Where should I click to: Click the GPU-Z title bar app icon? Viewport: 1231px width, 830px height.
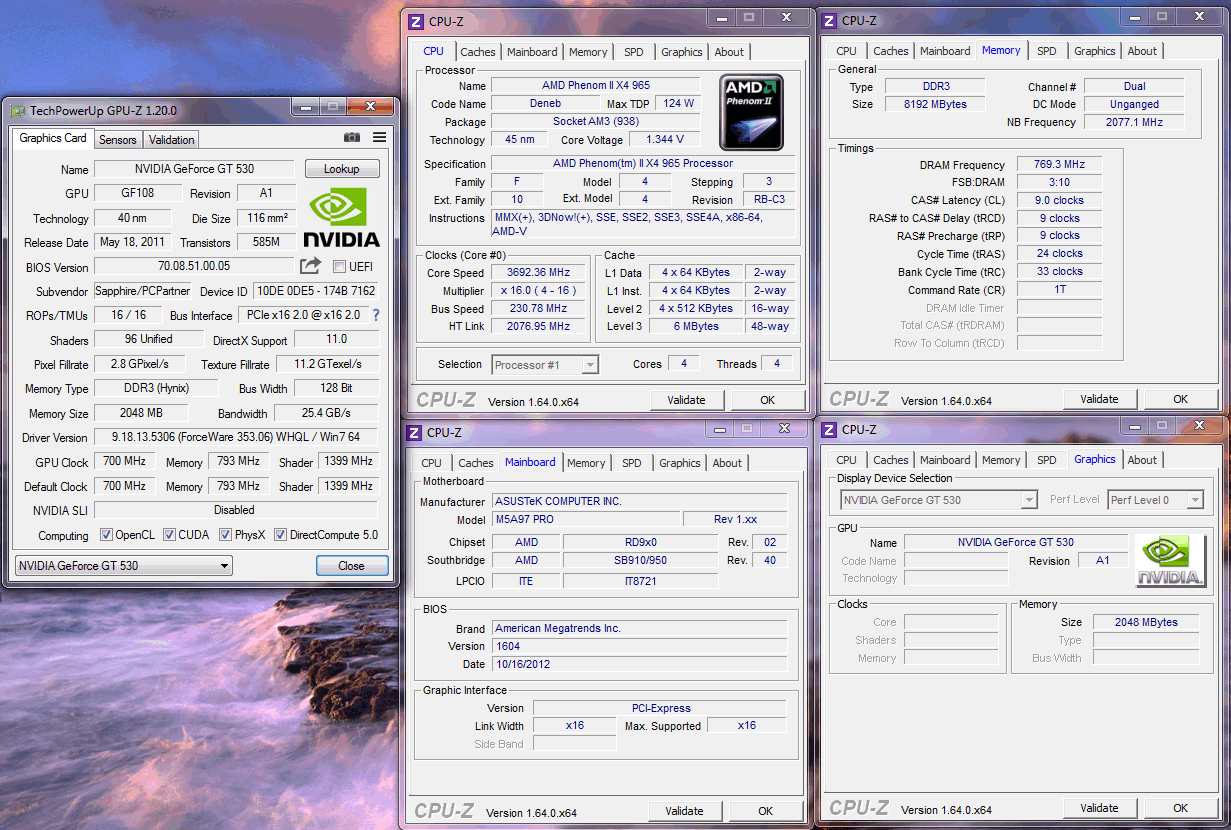point(18,111)
